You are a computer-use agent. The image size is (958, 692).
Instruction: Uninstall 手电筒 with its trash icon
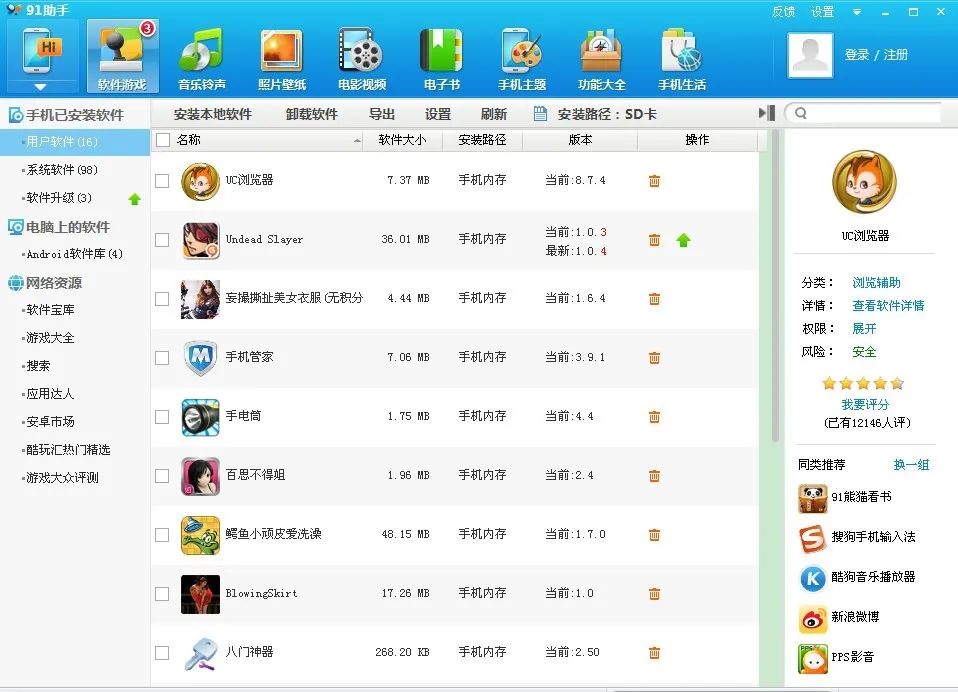pyautogui.click(x=654, y=417)
